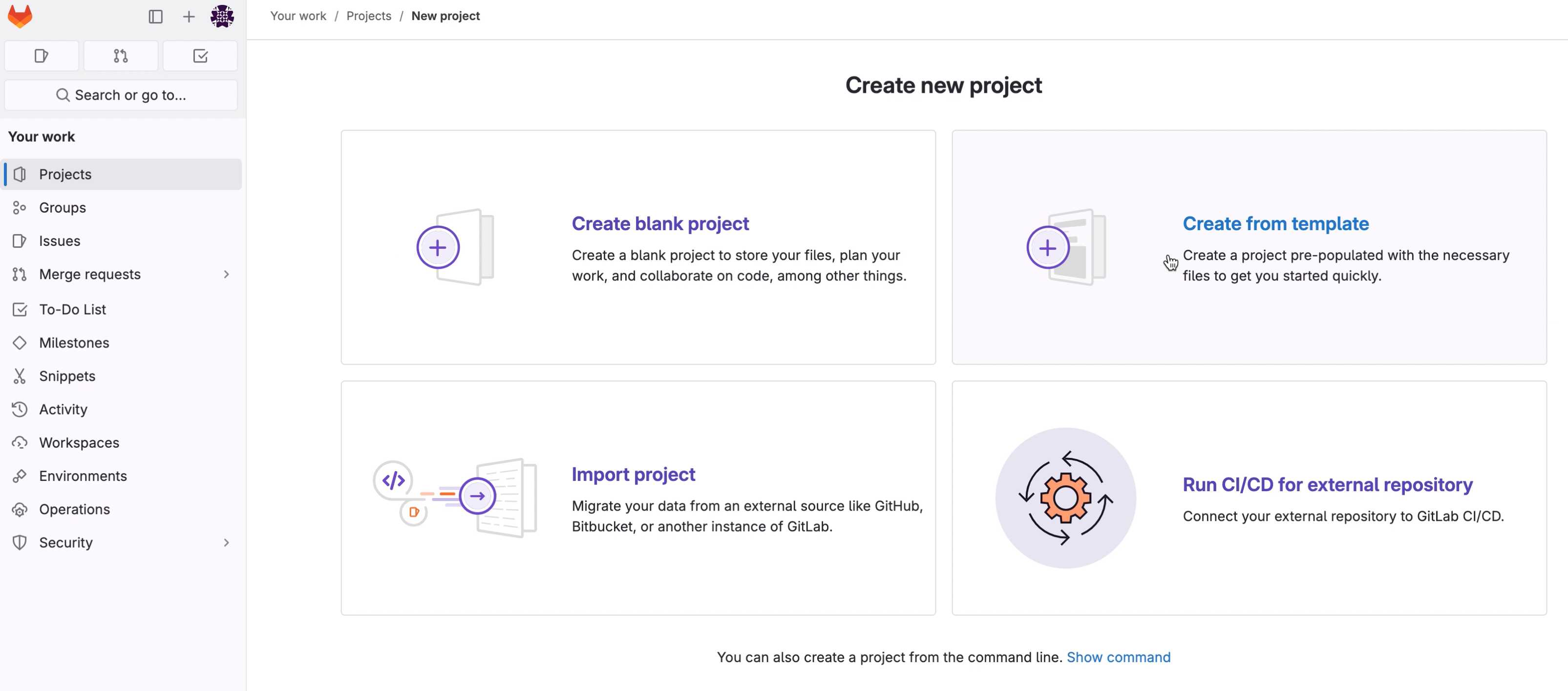Expand the Security sidebar section

point(227,542)
